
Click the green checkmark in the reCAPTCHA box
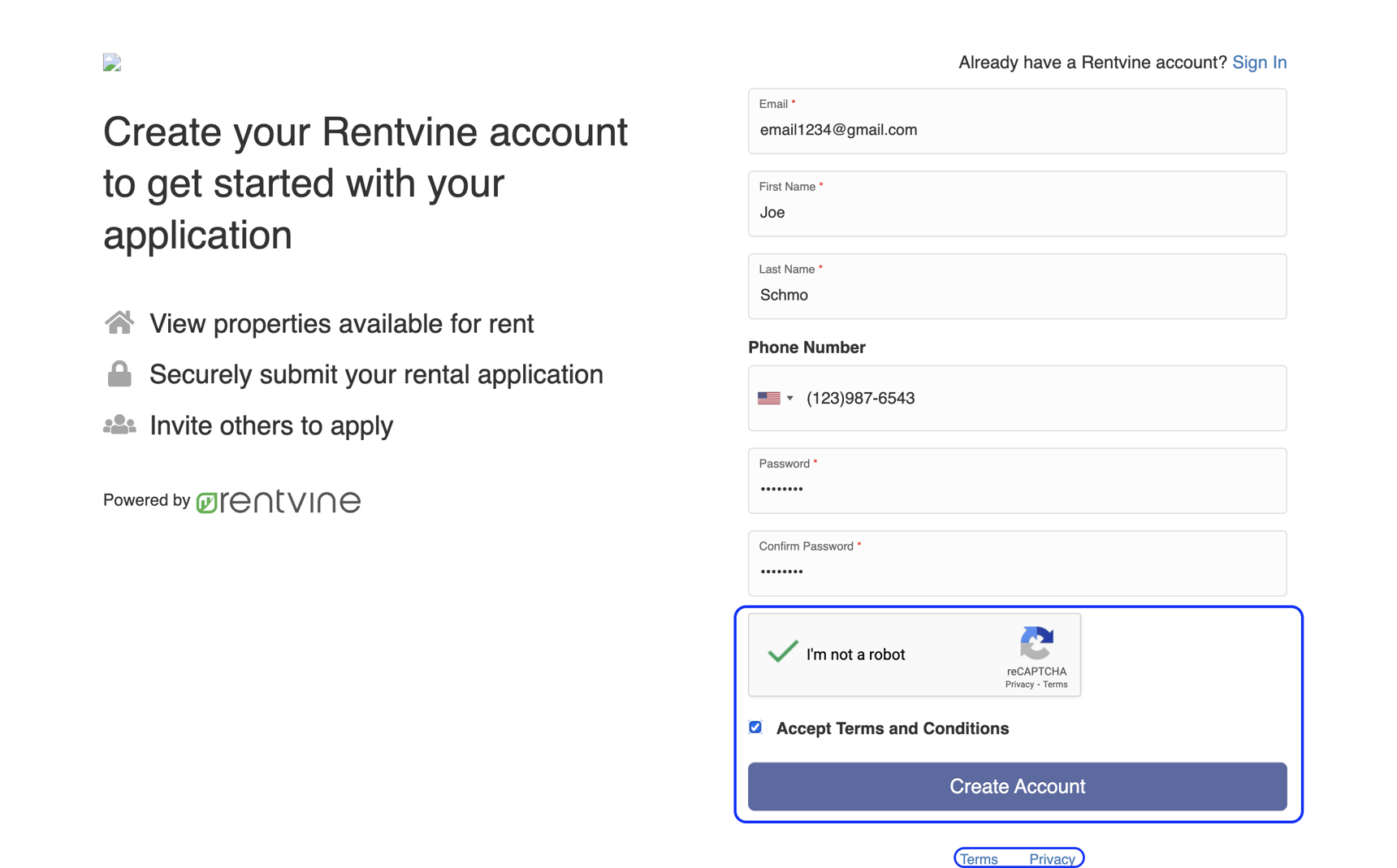tap(781, 651)
